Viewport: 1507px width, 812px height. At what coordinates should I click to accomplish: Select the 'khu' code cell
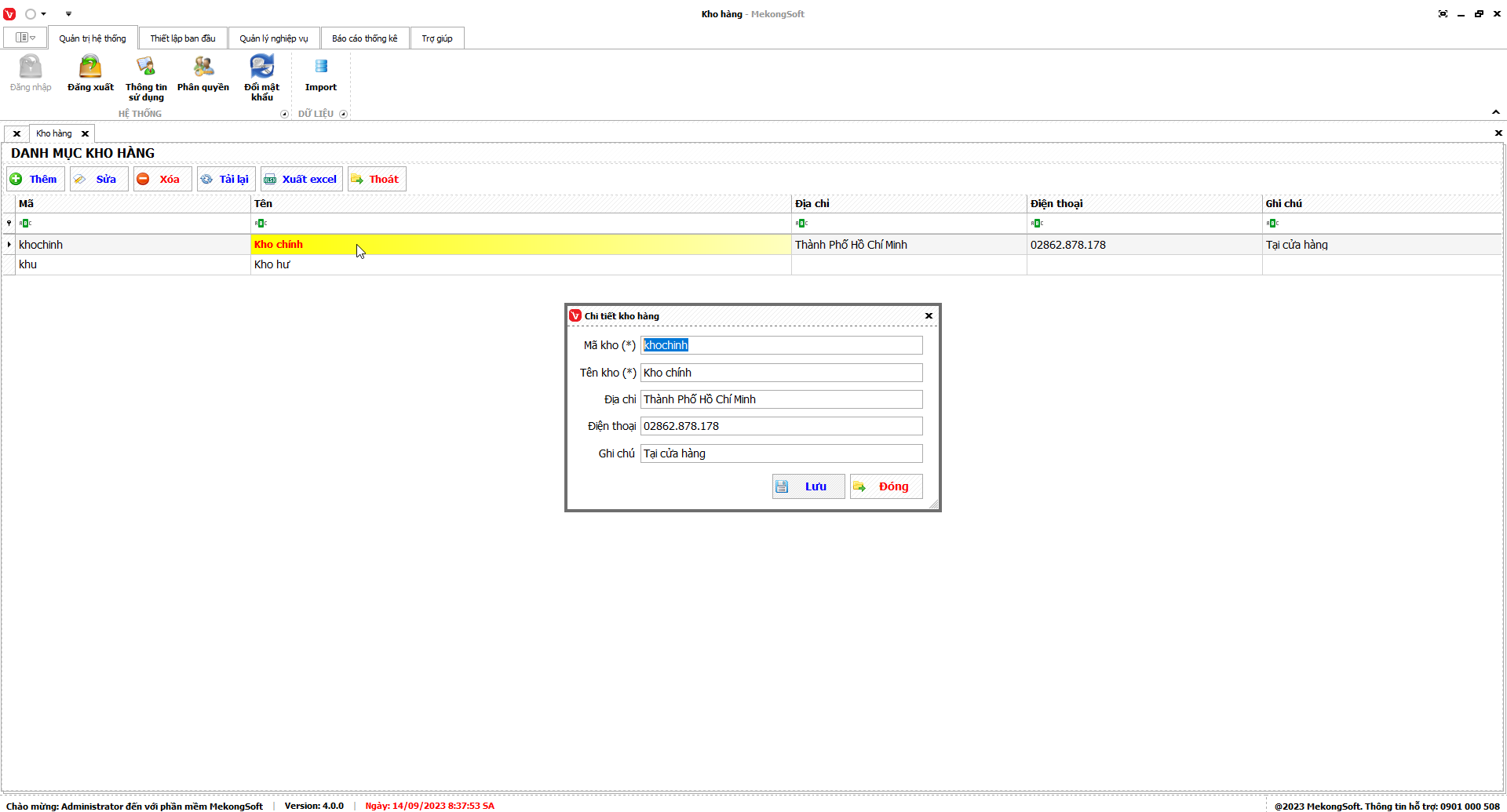click(x=133, y=264)
